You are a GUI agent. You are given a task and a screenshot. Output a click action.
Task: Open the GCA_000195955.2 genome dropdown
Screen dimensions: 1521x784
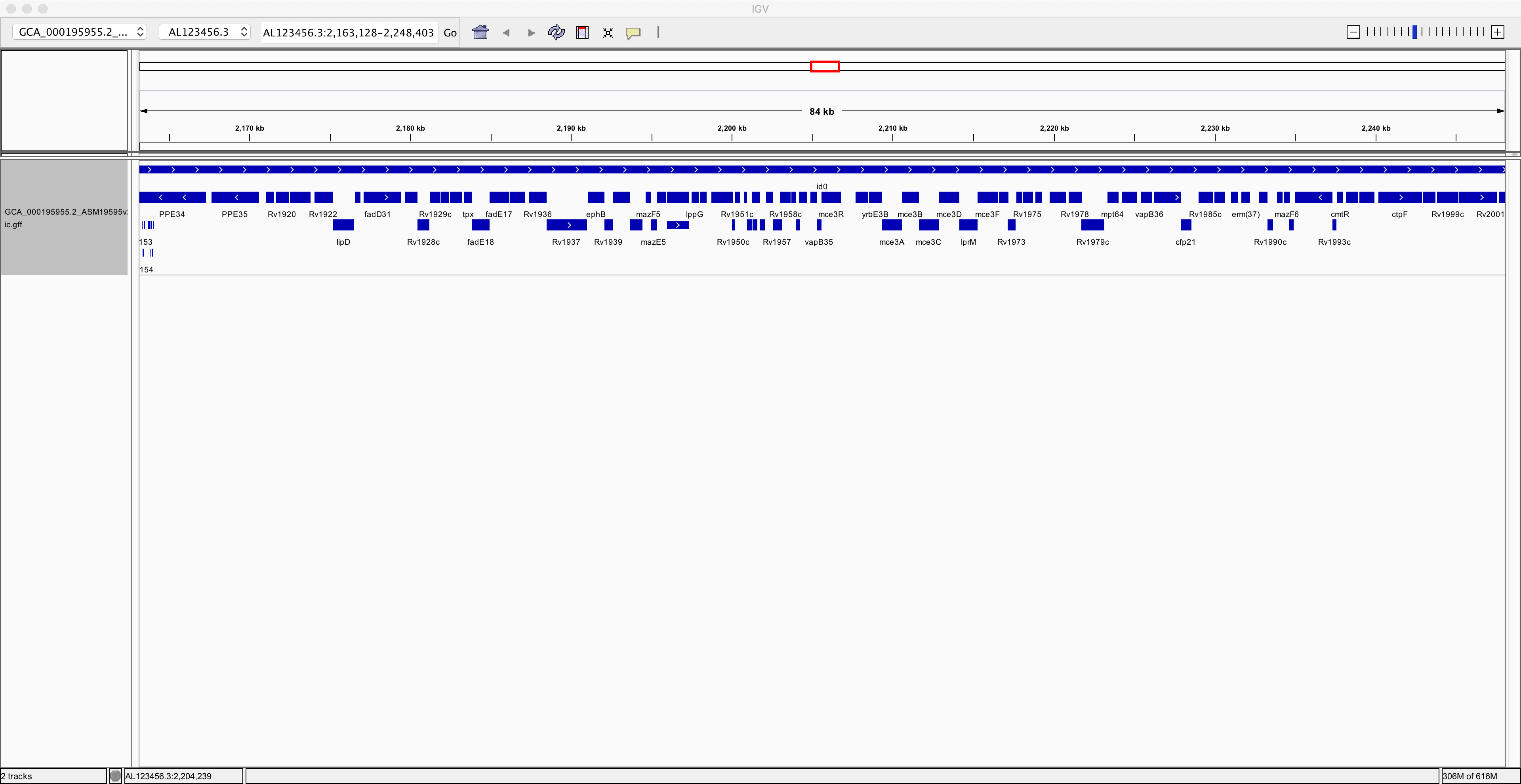80,32
